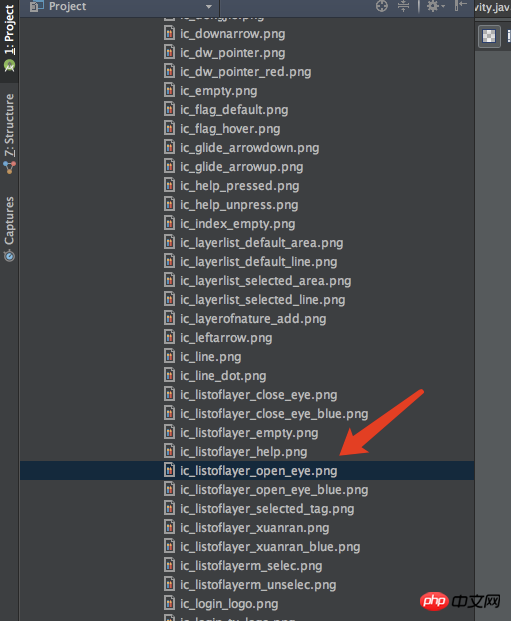
Task: Switch to the 1: Project tool tab
Action: coord(10,30)
